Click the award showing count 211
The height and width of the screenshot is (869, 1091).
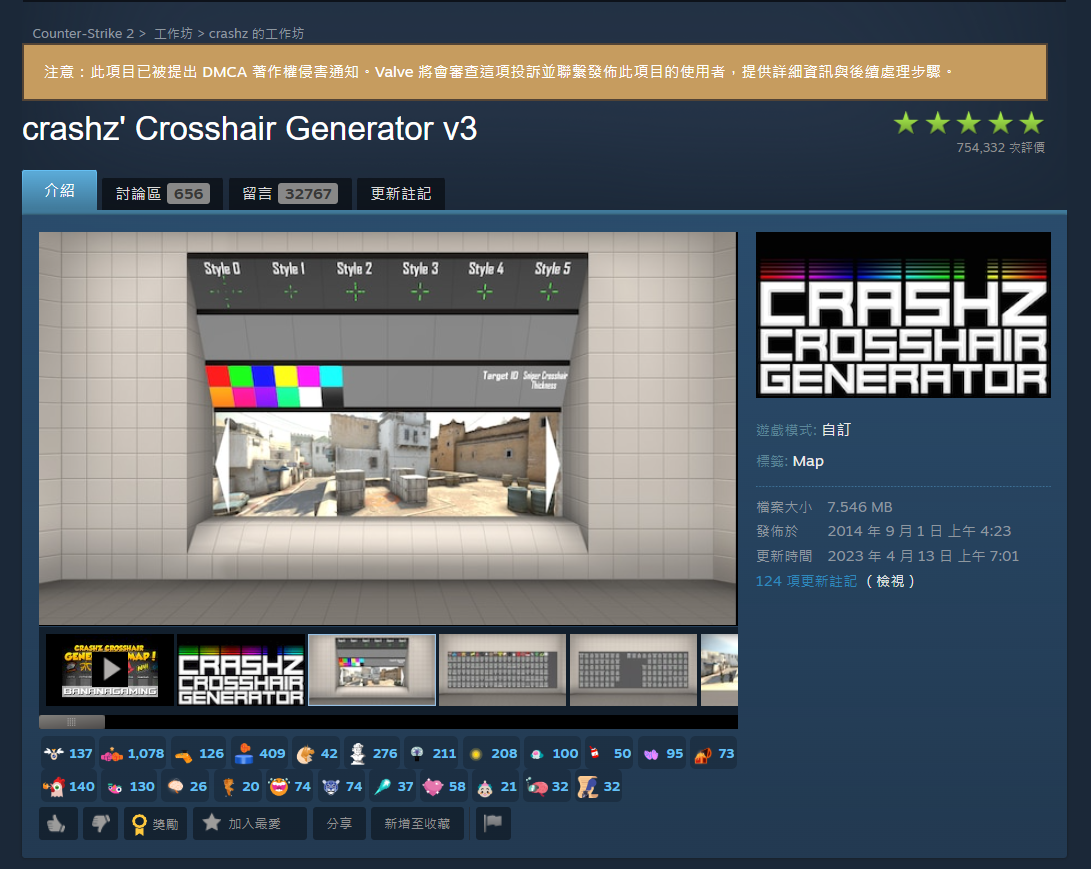click(432, 754)
